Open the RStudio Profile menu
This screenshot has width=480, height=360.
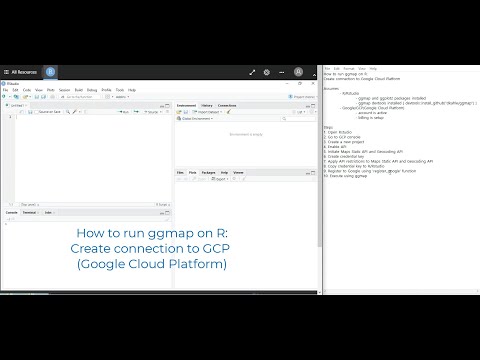point(106,90)
